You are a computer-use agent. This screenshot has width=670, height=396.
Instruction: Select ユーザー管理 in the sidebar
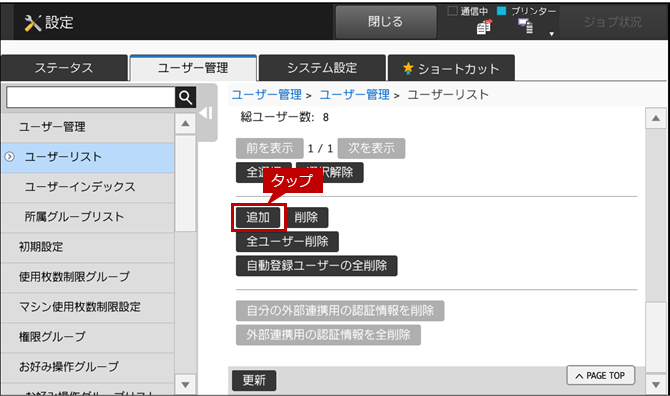(x=88, y=127)
